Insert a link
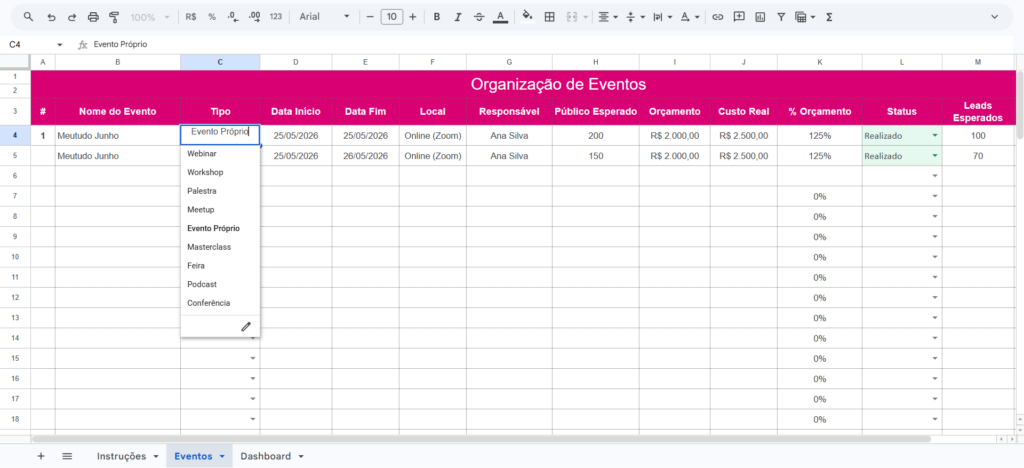 click(x=718, y=17)
